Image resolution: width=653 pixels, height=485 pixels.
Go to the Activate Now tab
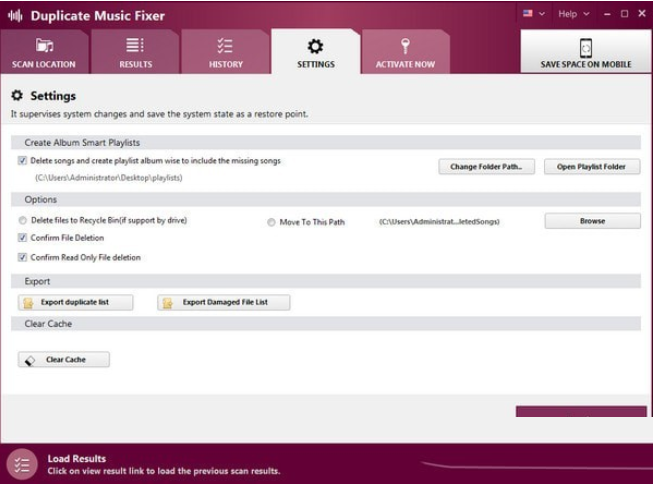coord(405,52)
